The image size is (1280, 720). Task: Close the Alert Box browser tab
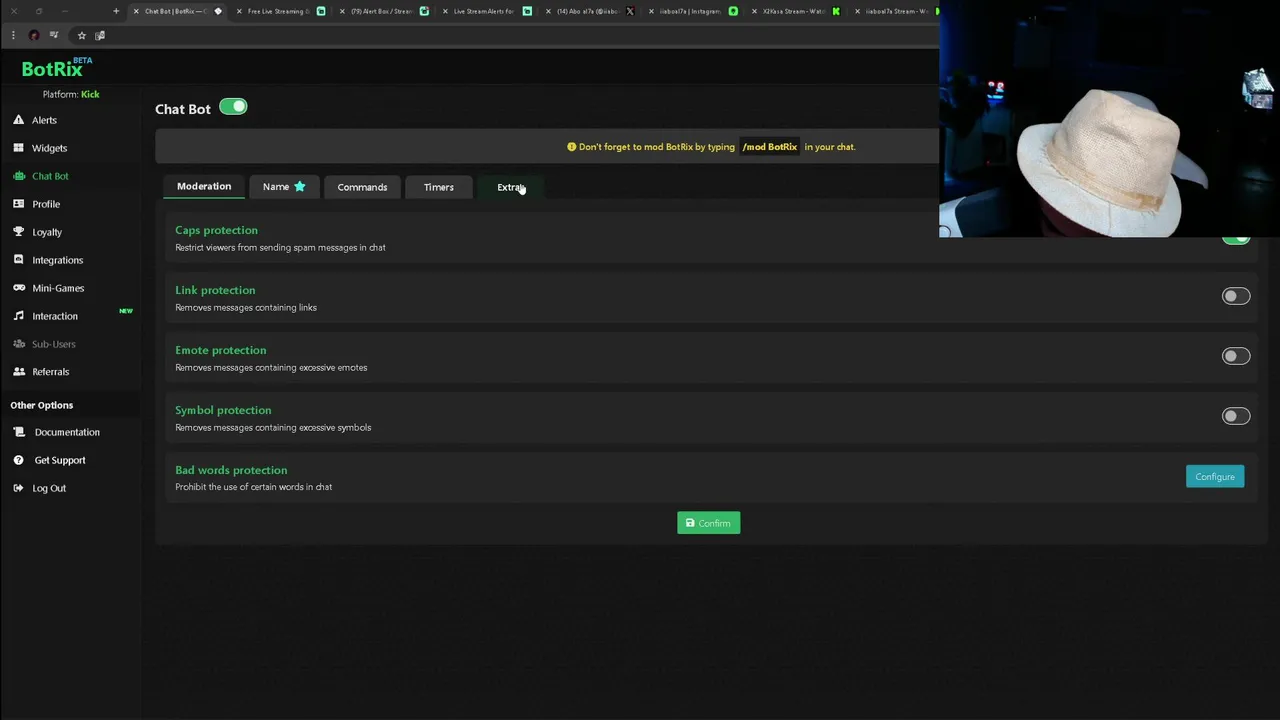tap(342, 11)
